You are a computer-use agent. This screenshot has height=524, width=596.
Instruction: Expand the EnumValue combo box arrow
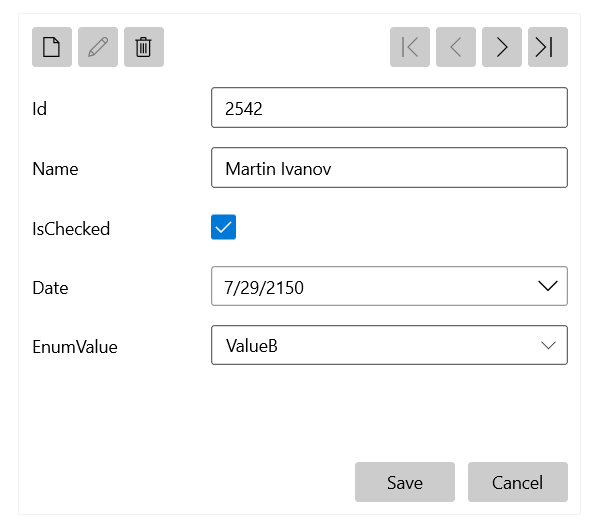click(x=548, y=345)
